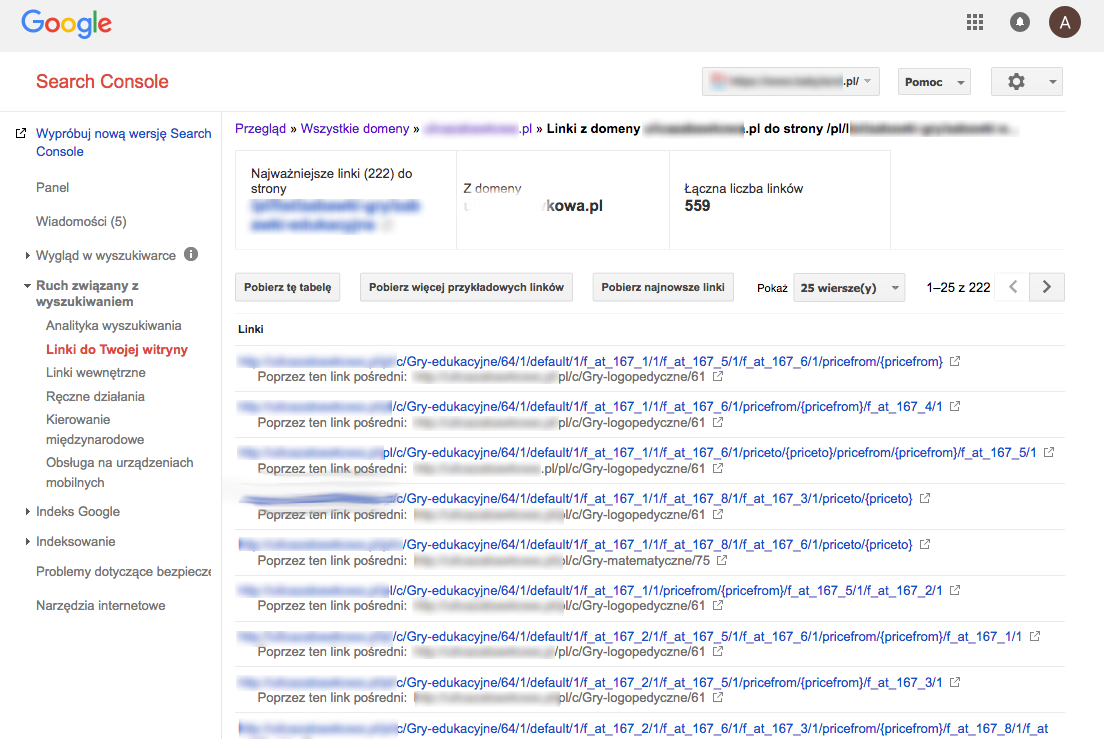Click the 1–25 z 222 pagination text

[958, 287]
